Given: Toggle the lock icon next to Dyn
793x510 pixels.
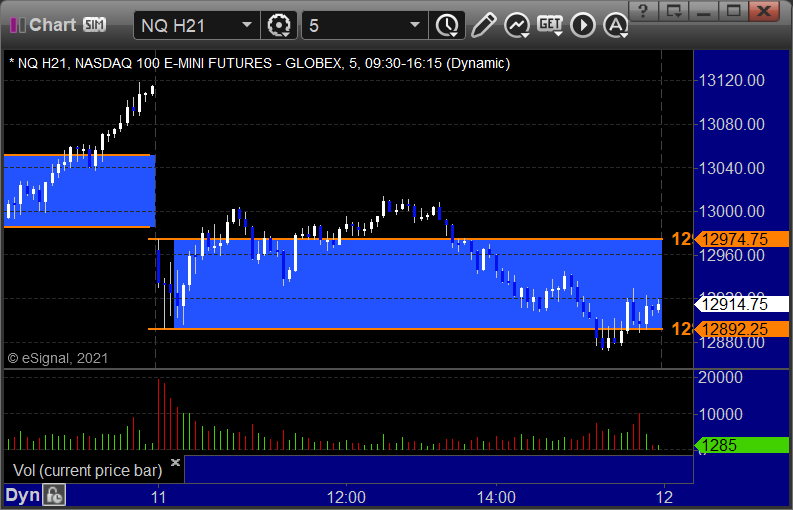Looking at the screenshot, I should 54,495.
